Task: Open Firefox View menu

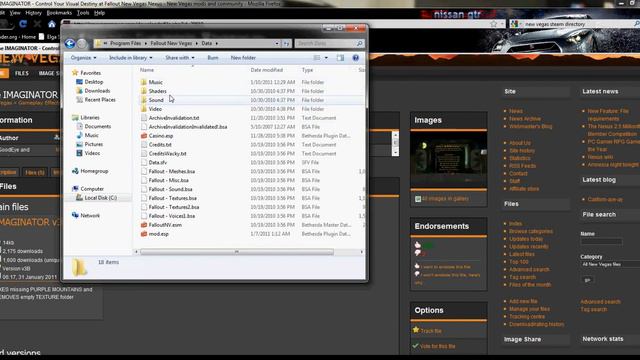Action: pyautogui.click(x=15, y=13)
